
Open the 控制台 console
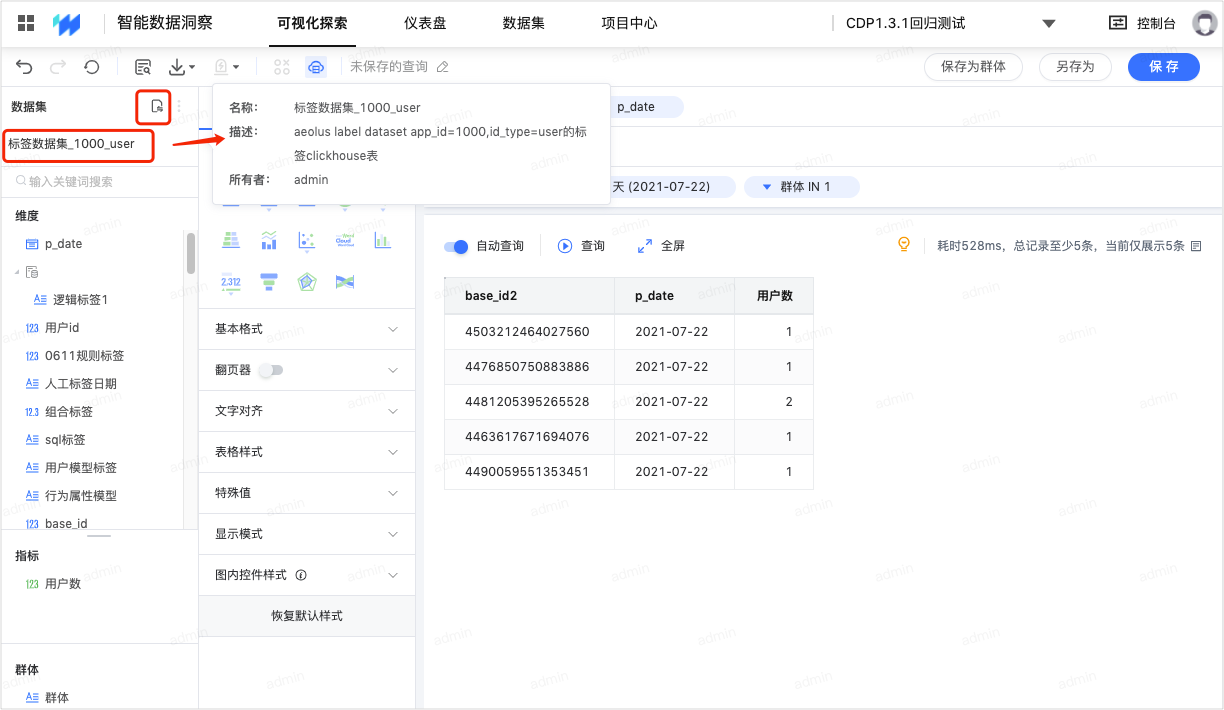click(1142, 23)
